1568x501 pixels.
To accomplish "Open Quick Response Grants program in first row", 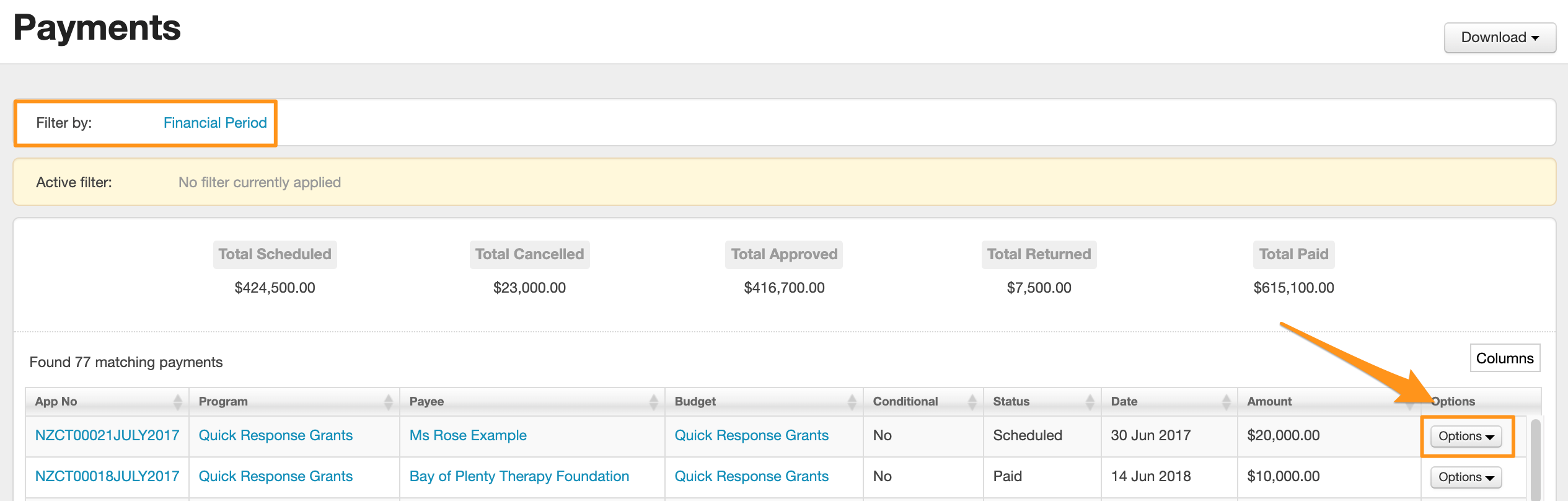I will click(x=275, y=435).
